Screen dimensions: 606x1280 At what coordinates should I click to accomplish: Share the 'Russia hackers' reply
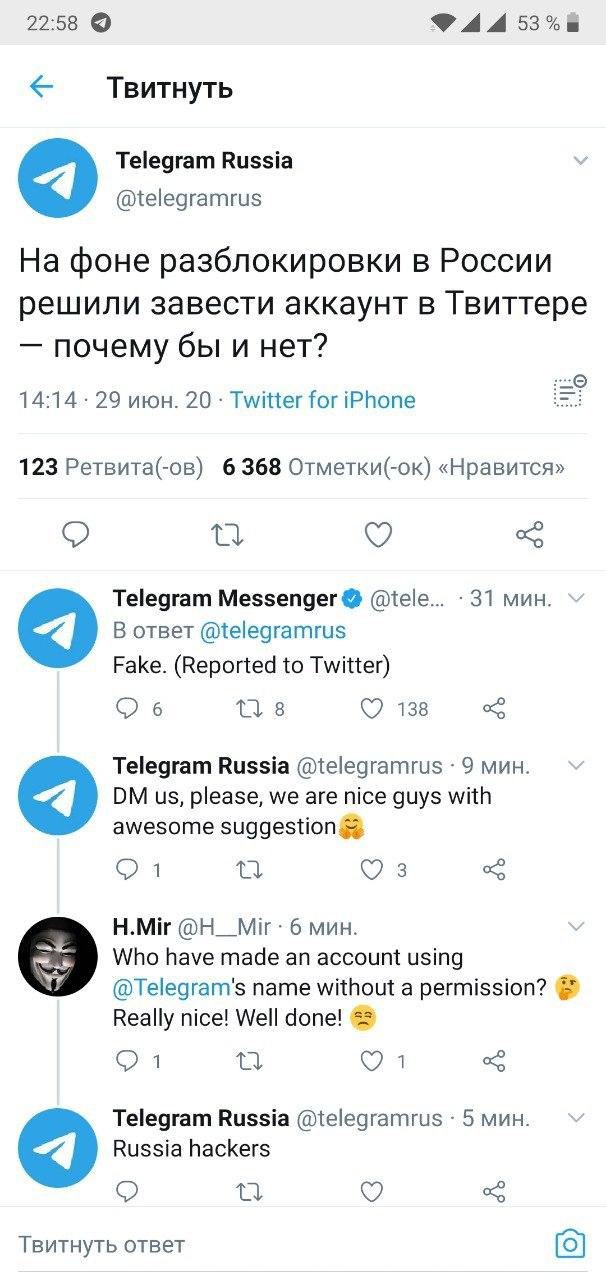pyautogui.click(x=494, y=1191)
